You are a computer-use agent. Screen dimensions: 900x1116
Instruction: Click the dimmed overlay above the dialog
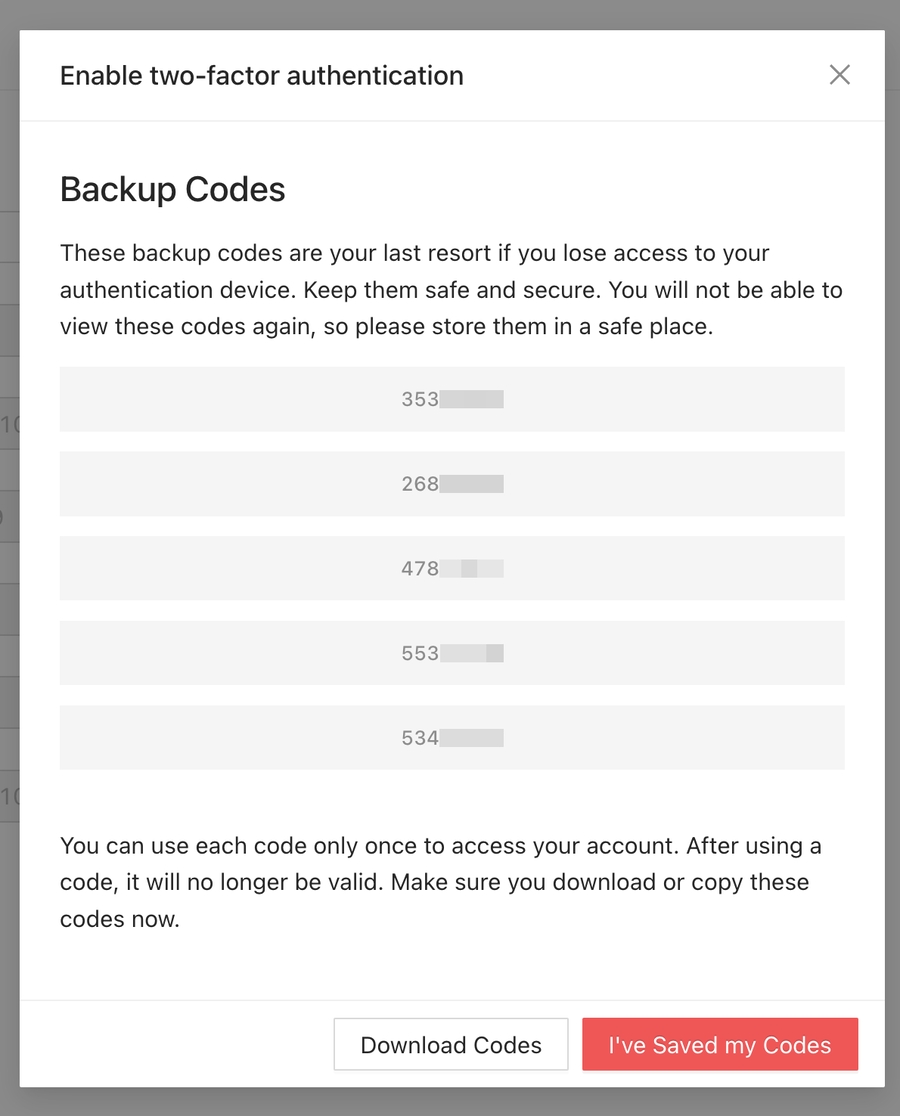coord(450,14)
